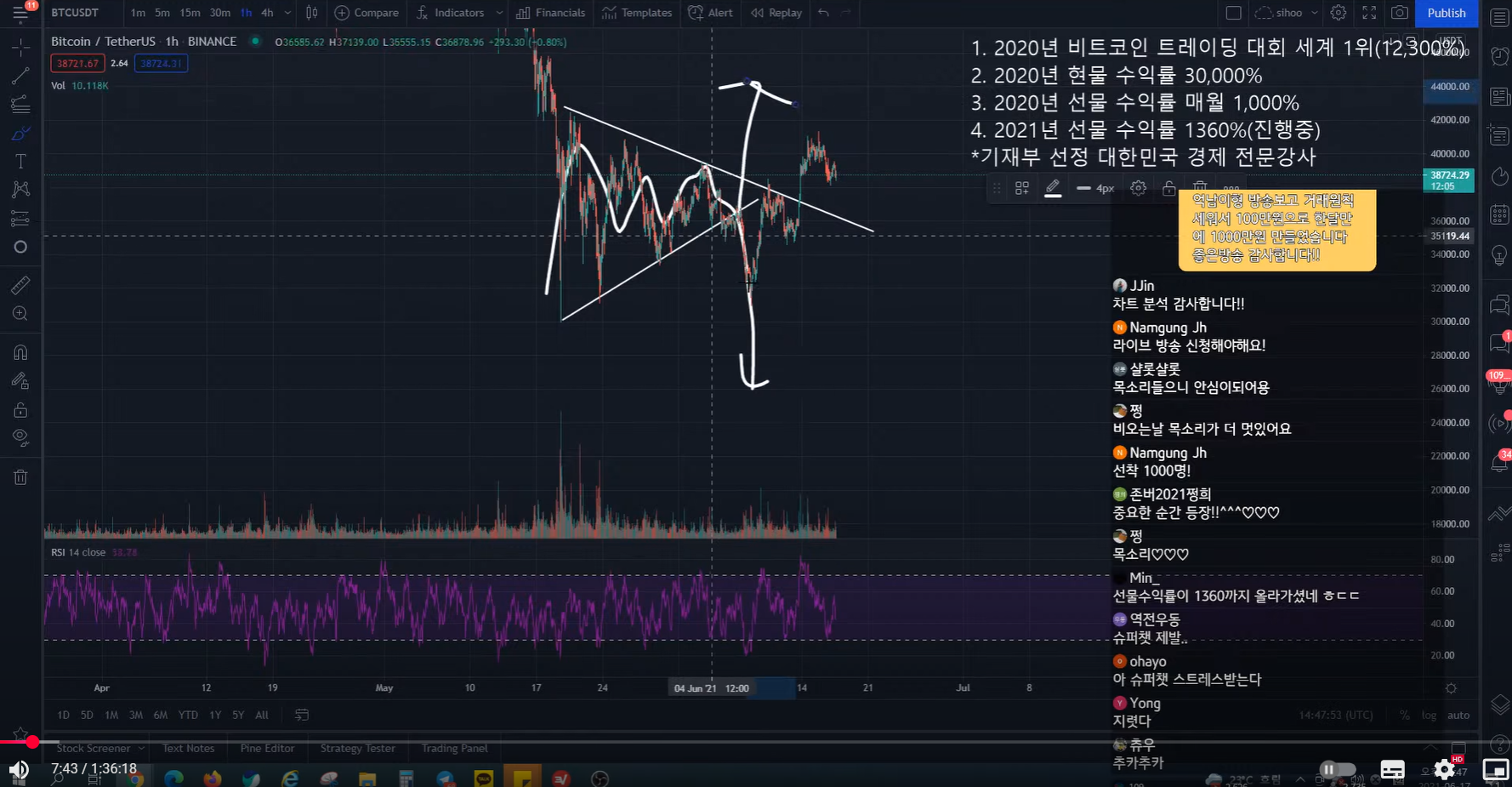This screenshot has height=787, width=1512.
Task: Toggle magnet mode for drawings
Action: (20, 352)
